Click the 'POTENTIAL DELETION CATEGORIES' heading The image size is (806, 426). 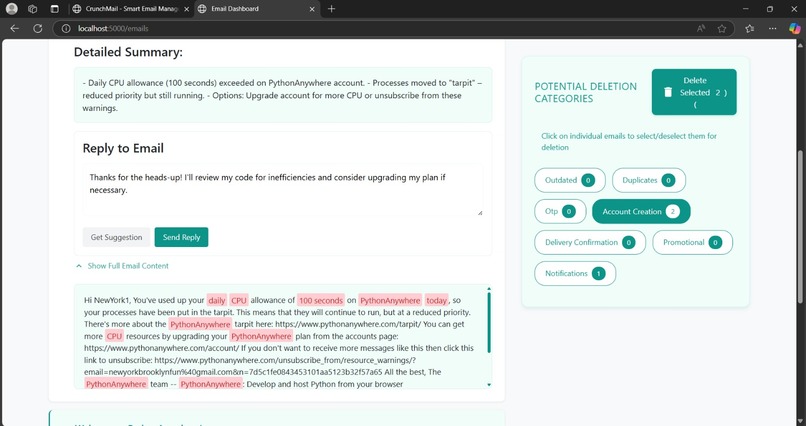(x=585, y=92)
